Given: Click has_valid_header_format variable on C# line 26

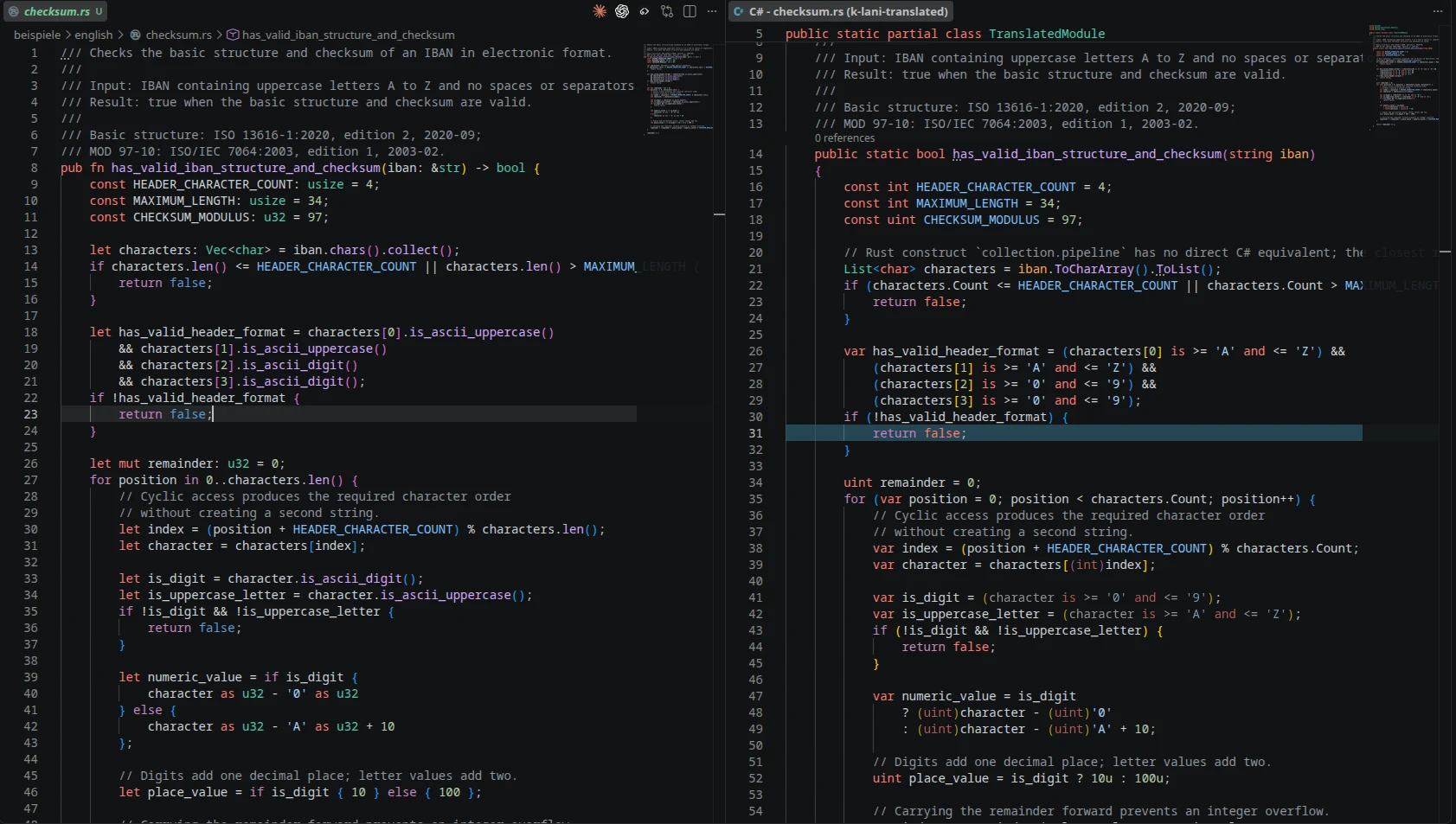Looking at the screenshot, I should click(956, 351).
